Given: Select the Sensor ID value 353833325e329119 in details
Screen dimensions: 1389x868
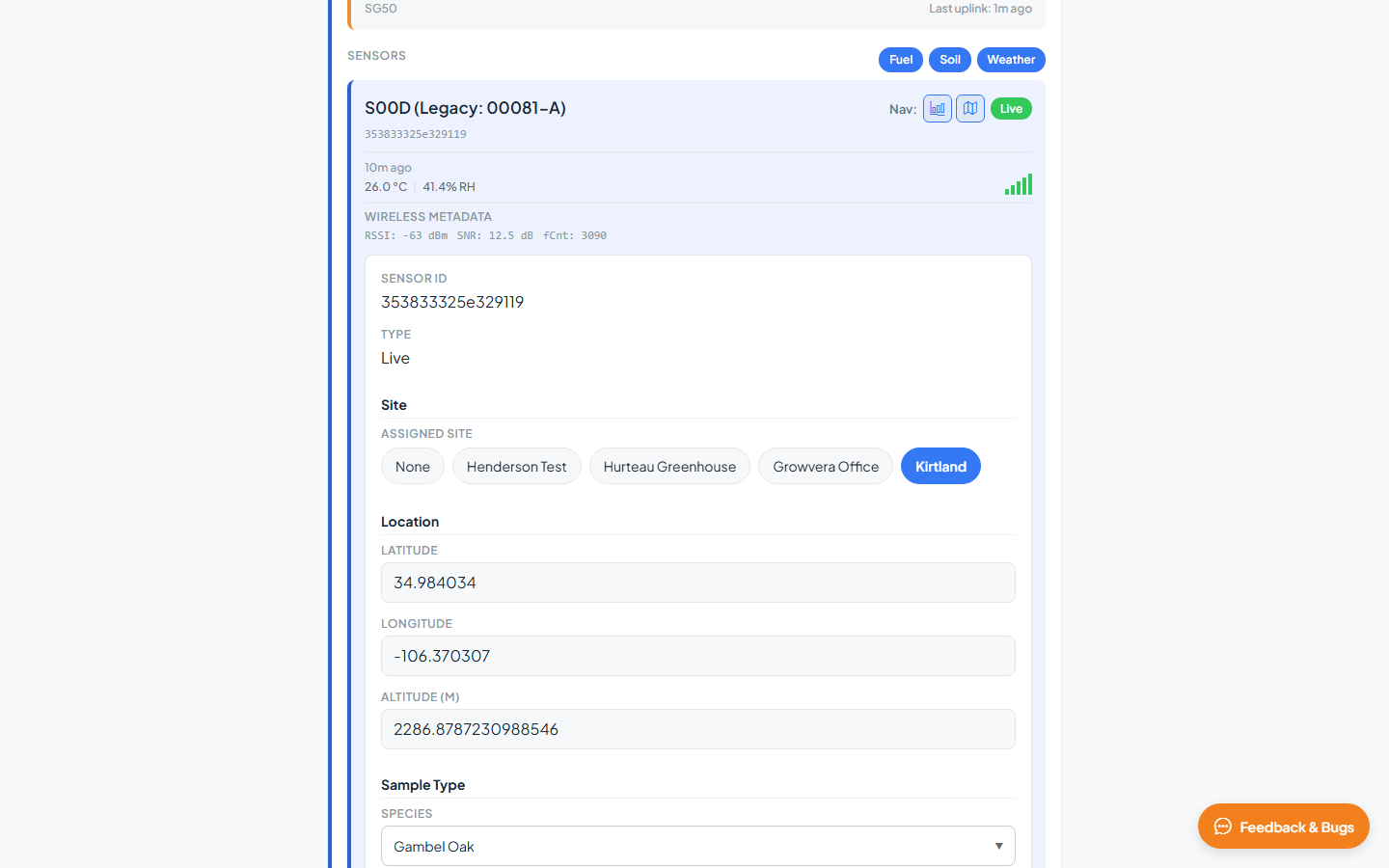Looking at the screenshot, I should (452, 302).
